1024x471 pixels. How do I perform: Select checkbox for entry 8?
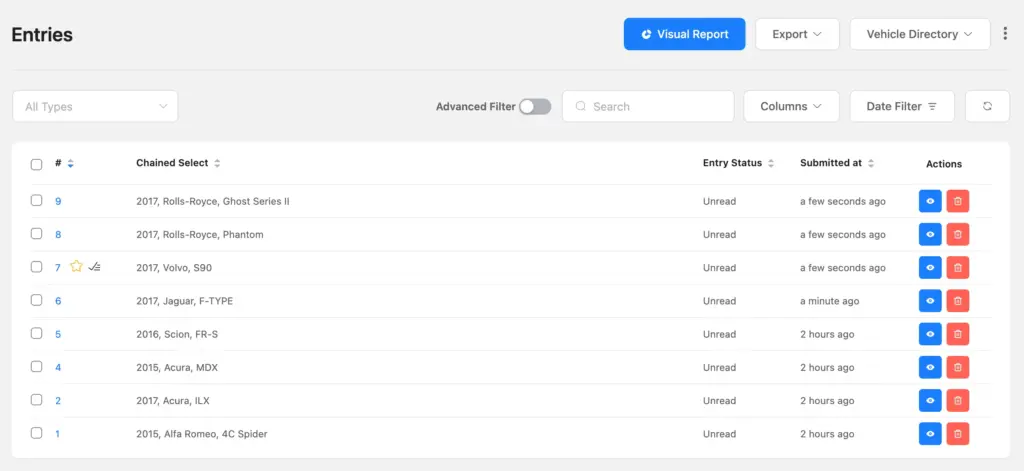pos(37,234)
